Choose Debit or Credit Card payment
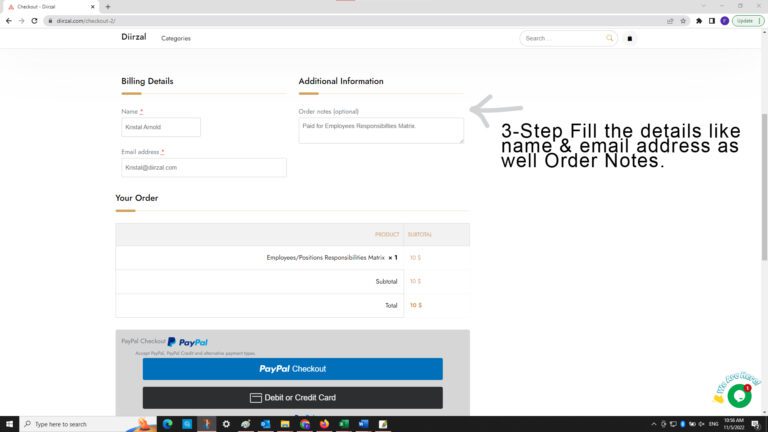The image size is (768, 432). tap(292, 398)
